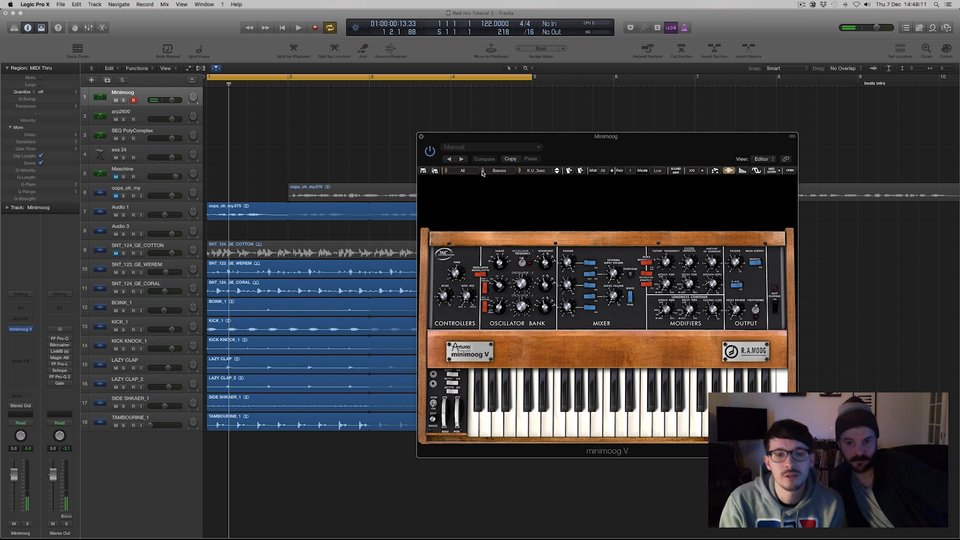Expand the Track Minimoog disclosure triangle
Viewport: 960px width, 540px height.
point(7,208)
